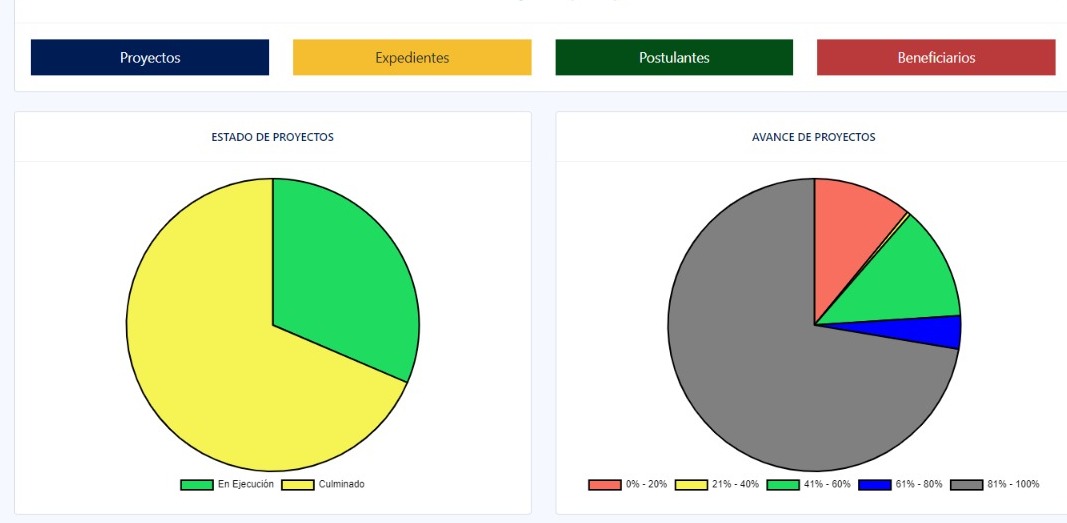This screenshot has height=523, width=1067.
Task: Open the Expedientes section
Action: [x=412, y=58]
